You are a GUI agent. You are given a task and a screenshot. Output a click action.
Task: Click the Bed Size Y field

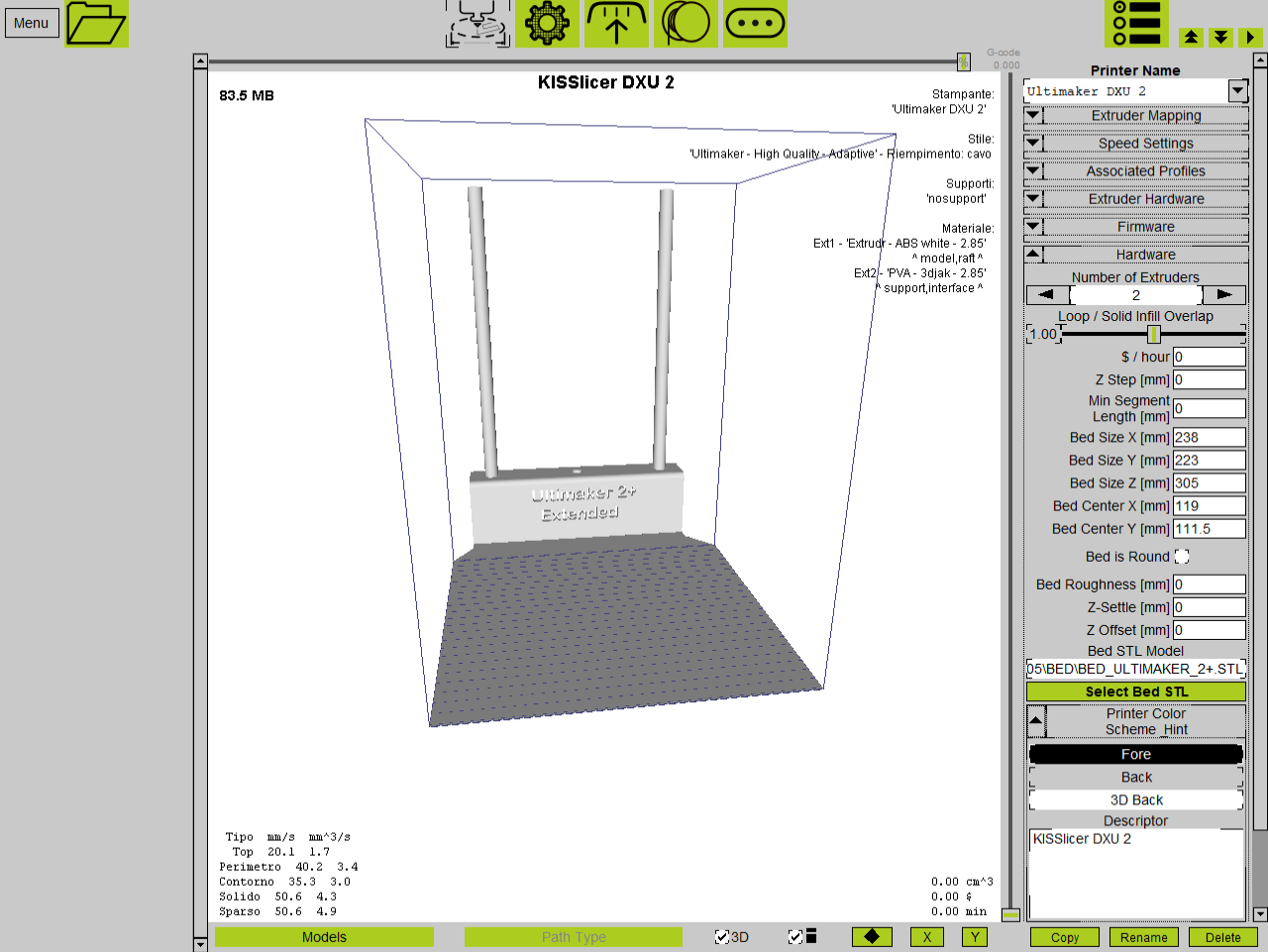[1210, 460]
